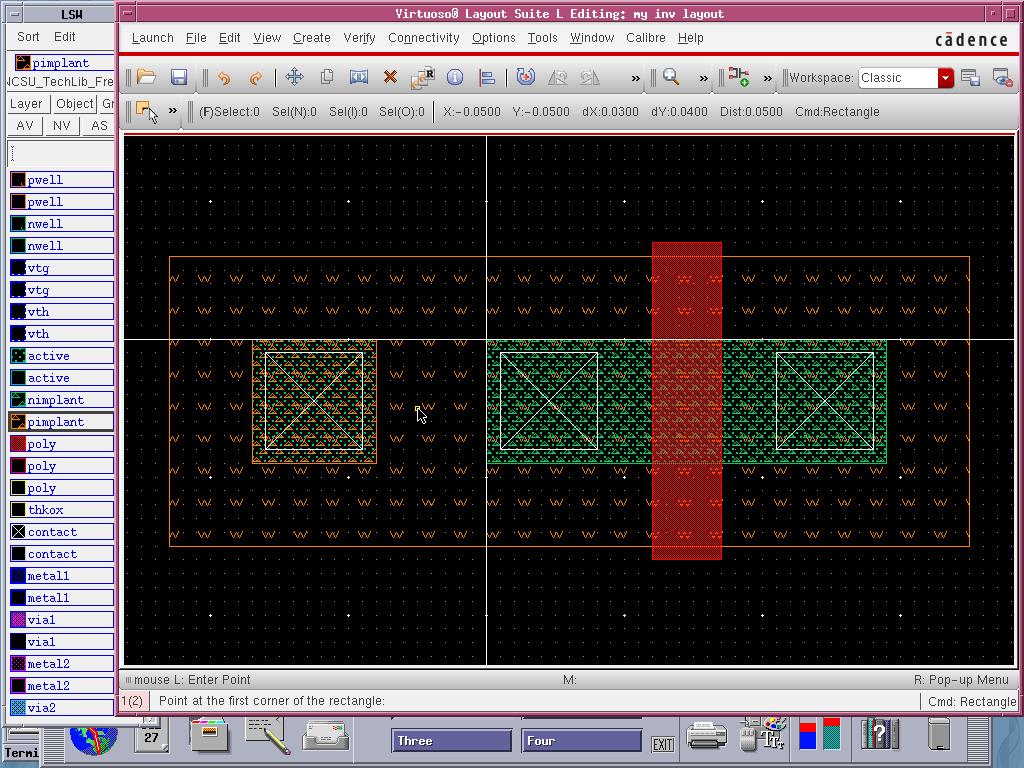Click the Align tool icon
The height and width of the screenshot is (768, 1024).
(487, 78)
